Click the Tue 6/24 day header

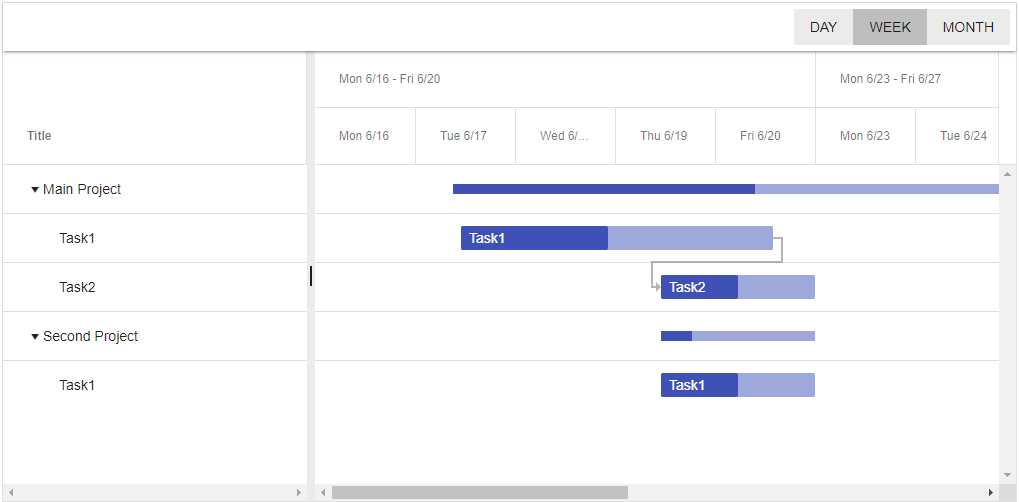coord(957,136)
